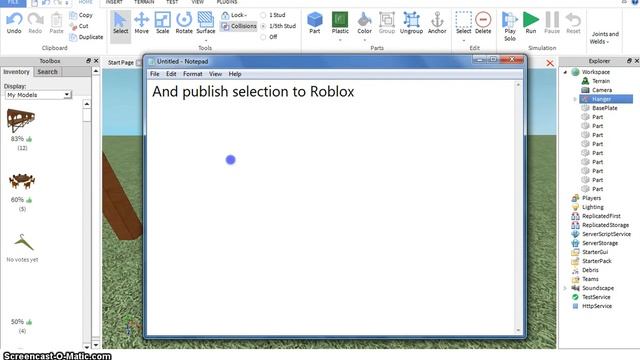Switch to Toolbox Inventory tab
This screenshot has width=640, height=360.
coord(16,72)
